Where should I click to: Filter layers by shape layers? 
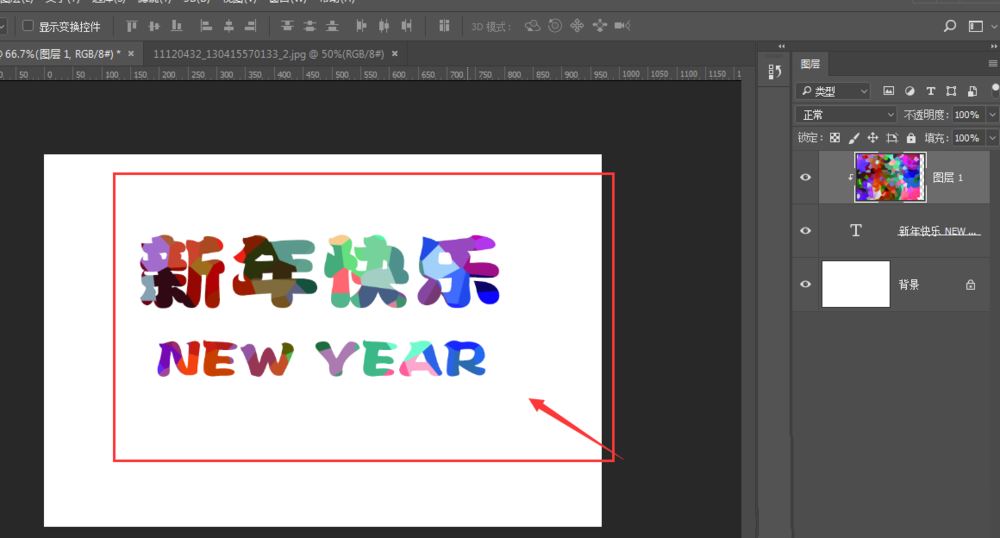tap(951, 91)
